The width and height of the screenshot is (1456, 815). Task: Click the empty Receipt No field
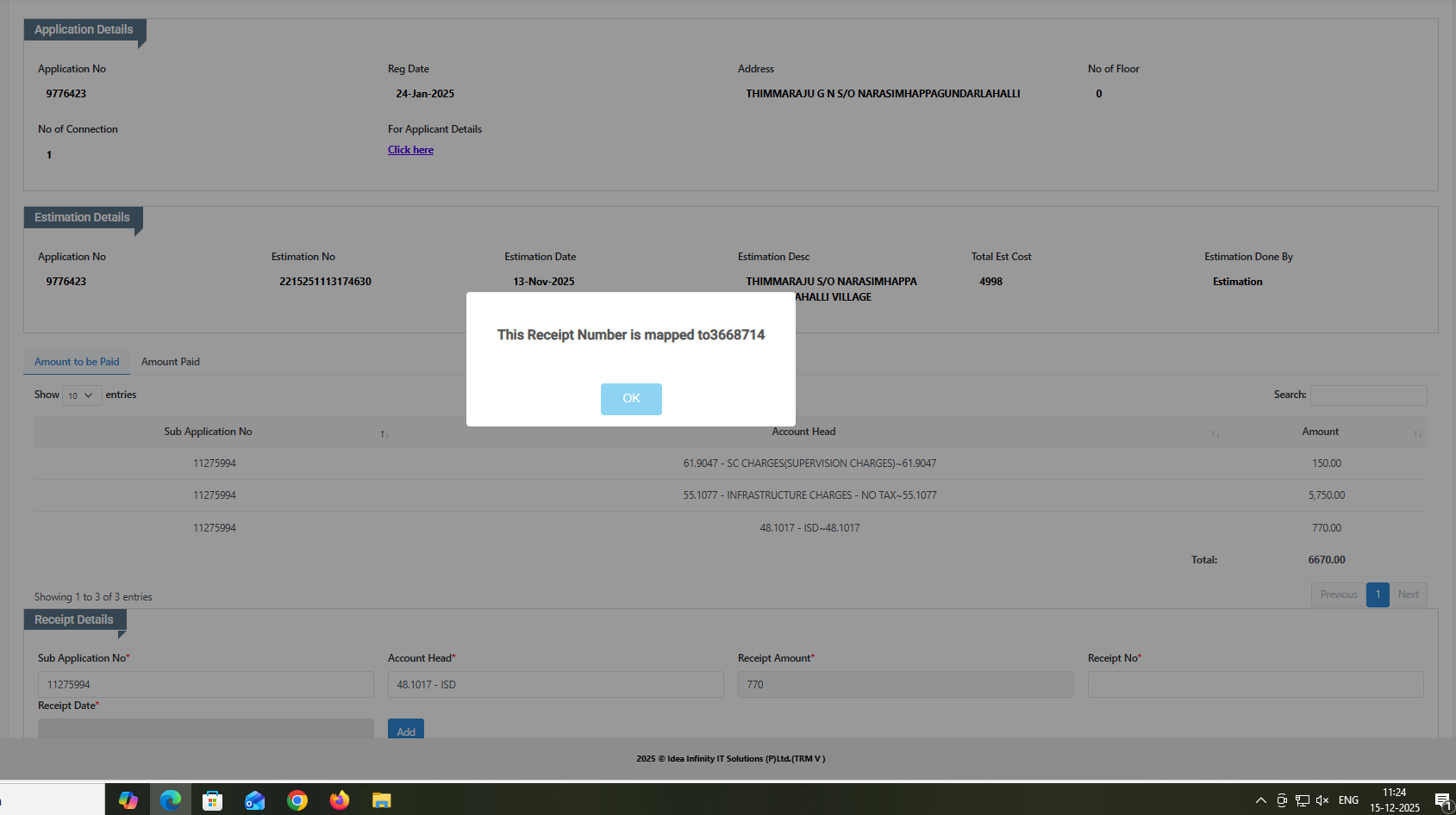pyautogui.click(x=1256, y=685)
